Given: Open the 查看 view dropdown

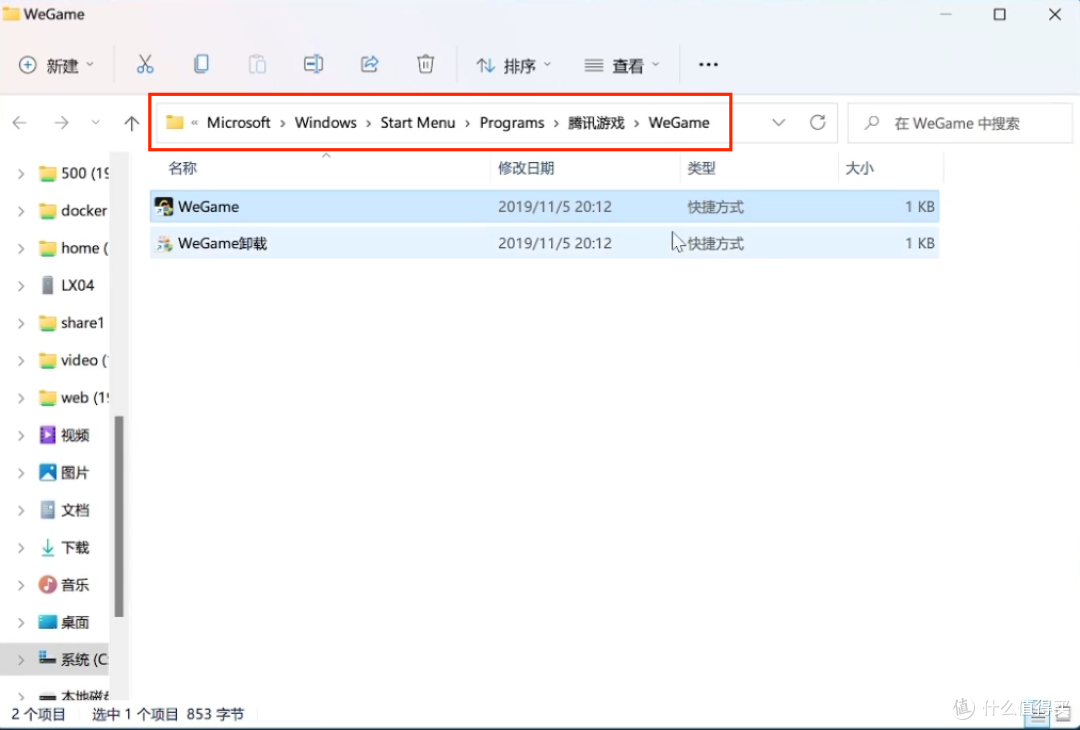Looking at the screenshot, I should tap(622, 65).
